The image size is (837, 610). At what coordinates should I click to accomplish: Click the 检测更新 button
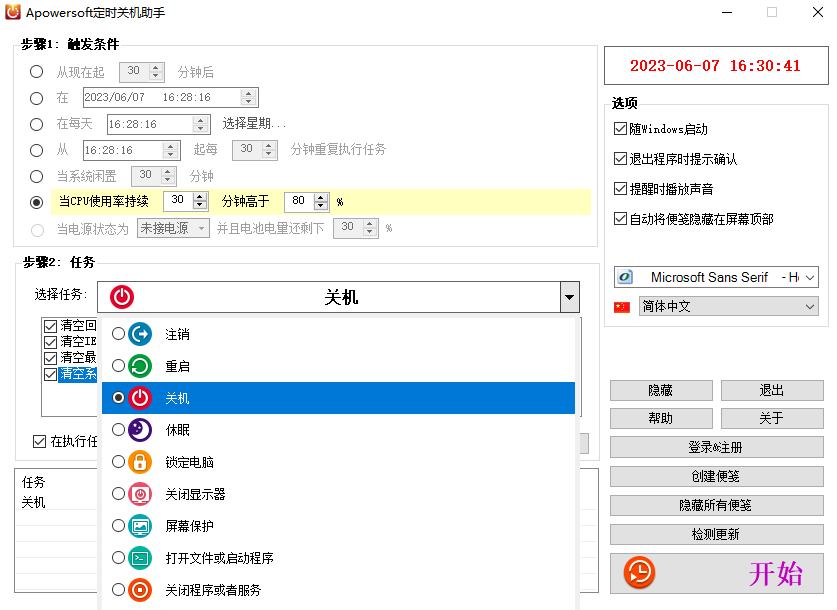point(716,534)
